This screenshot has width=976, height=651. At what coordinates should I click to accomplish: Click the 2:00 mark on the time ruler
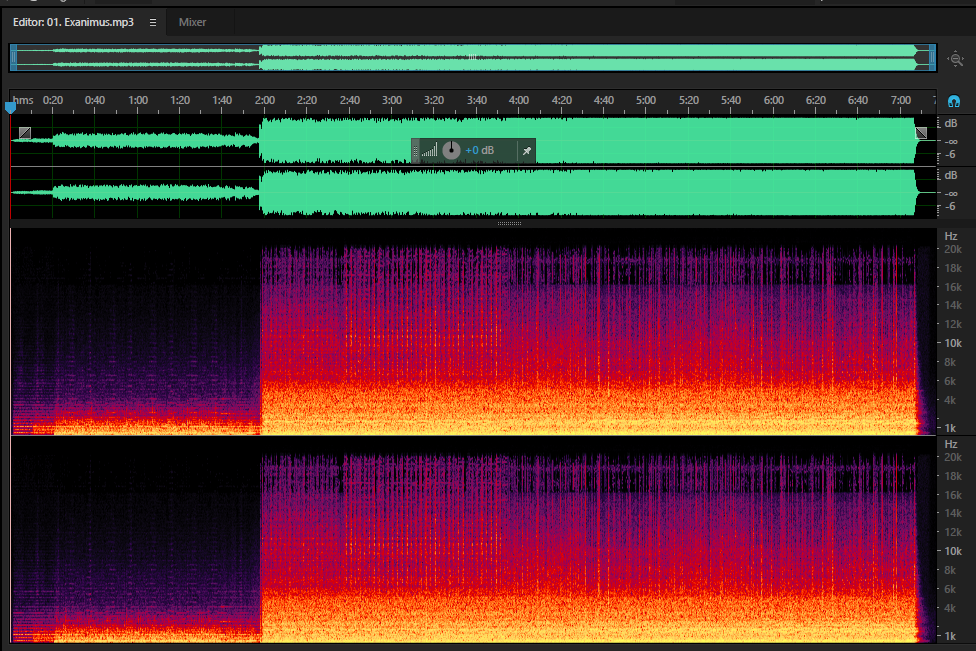(265, 100)
